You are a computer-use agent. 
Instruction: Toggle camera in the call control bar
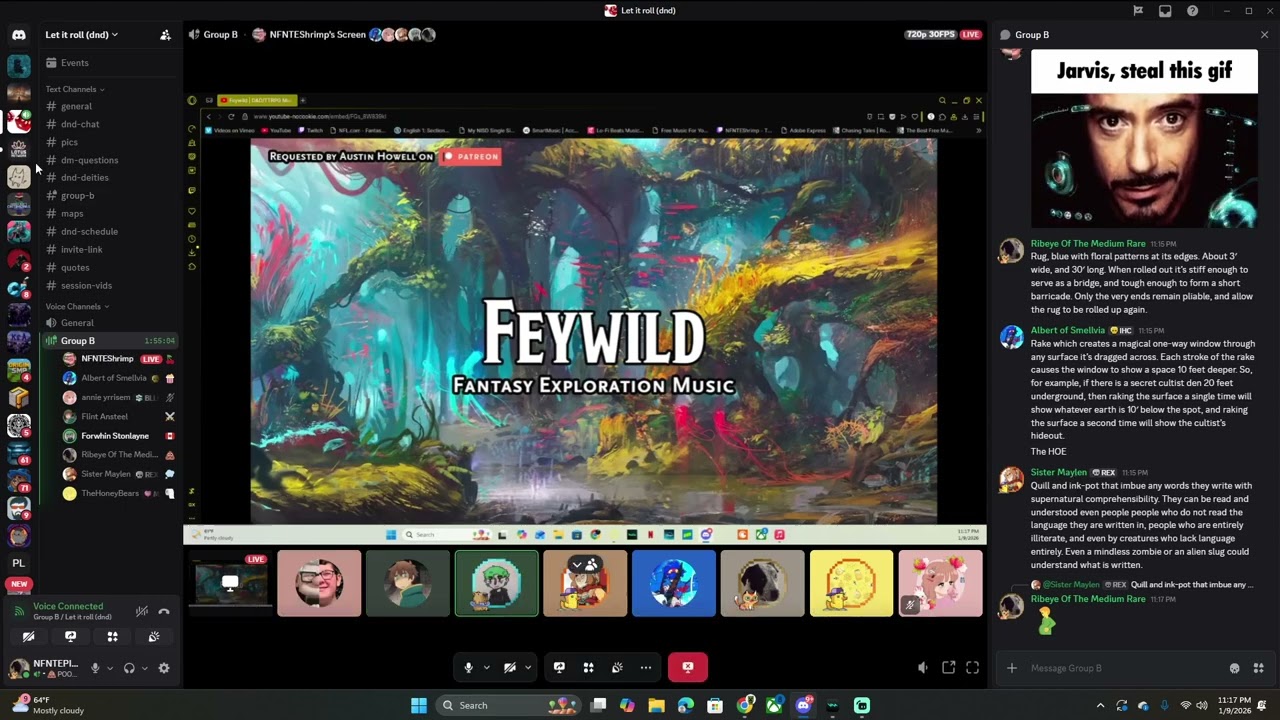[510, 668]
